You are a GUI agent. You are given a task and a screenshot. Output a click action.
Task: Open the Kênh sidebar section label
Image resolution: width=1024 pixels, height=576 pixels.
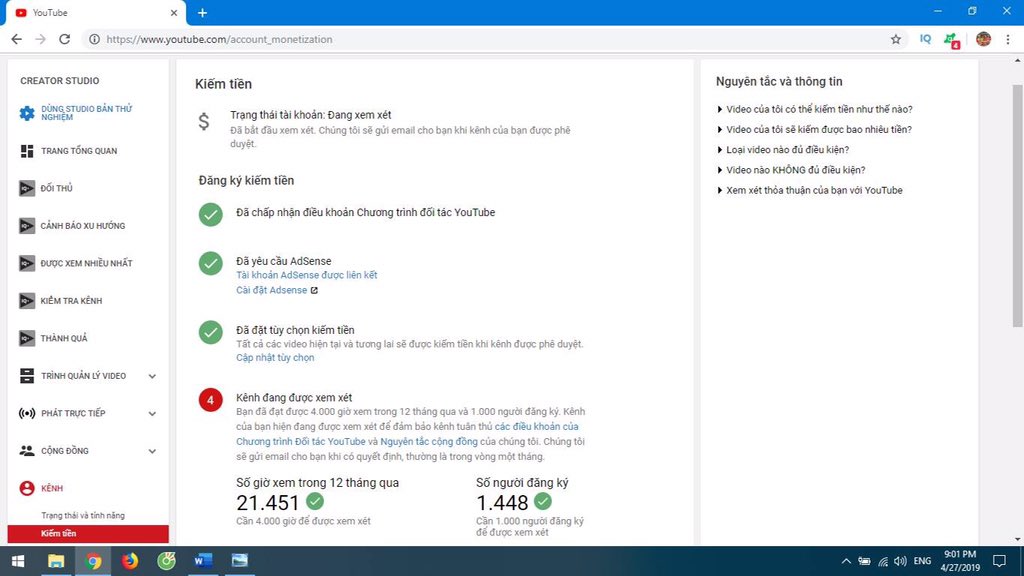(x=52, y=488)
